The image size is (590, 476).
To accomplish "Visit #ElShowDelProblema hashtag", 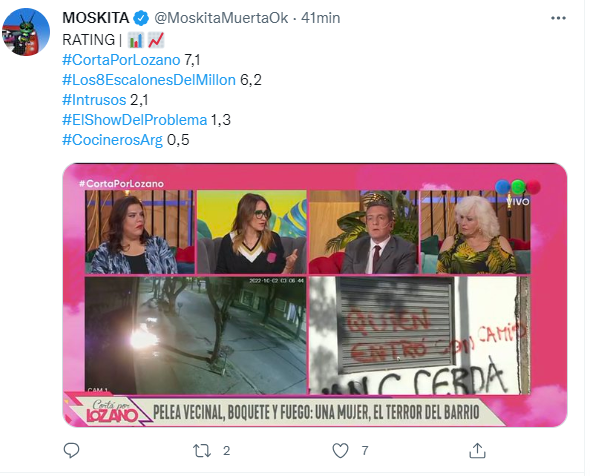I will (135, 120).
